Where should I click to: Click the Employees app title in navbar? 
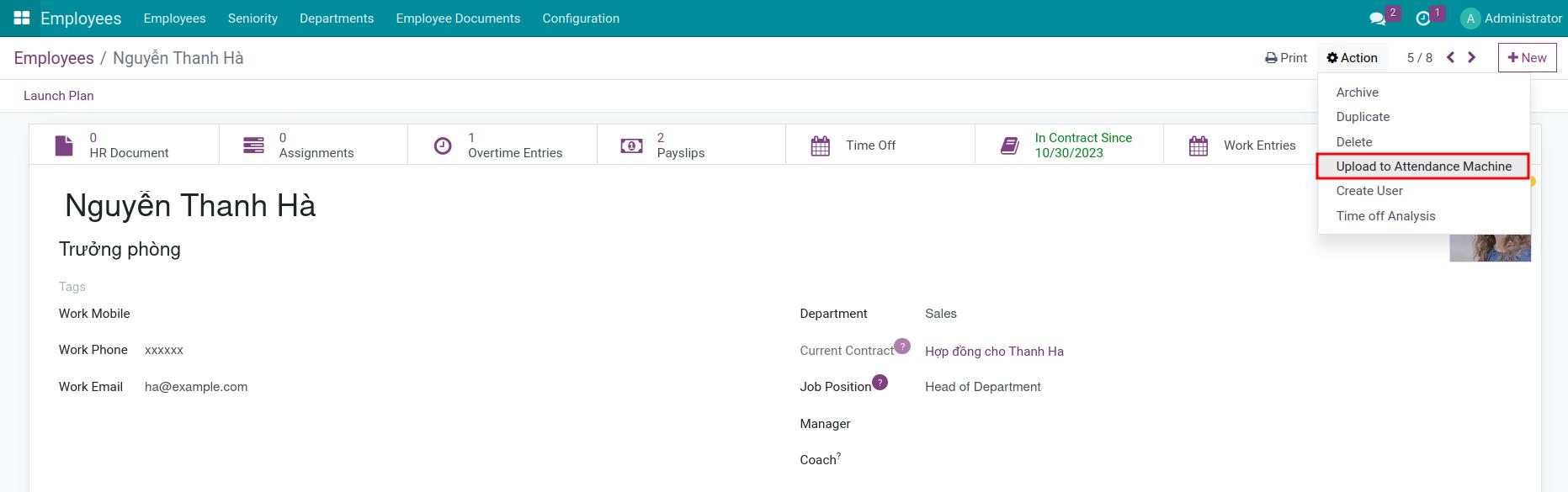(81, 19)
